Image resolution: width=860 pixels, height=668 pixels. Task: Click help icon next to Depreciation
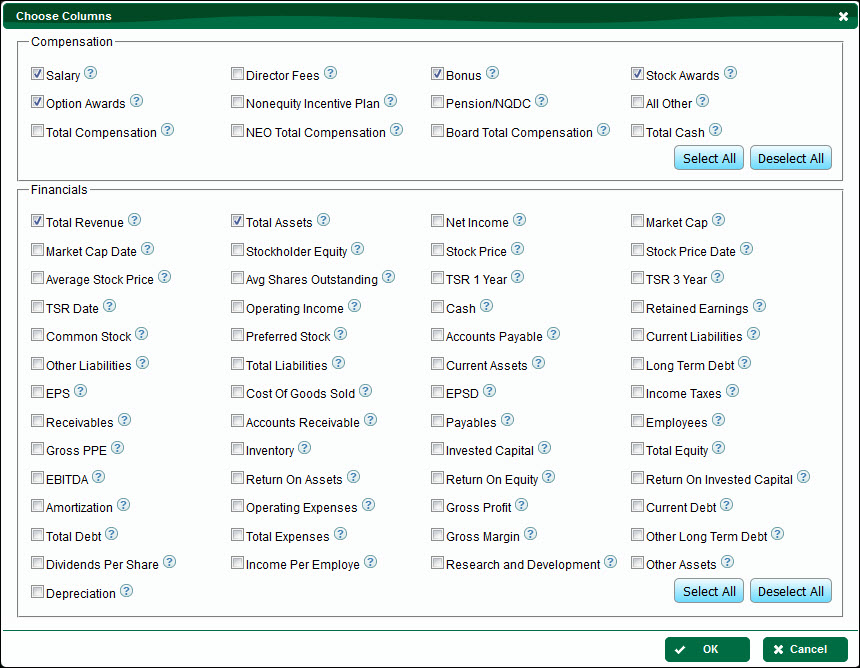click(127, 591)
